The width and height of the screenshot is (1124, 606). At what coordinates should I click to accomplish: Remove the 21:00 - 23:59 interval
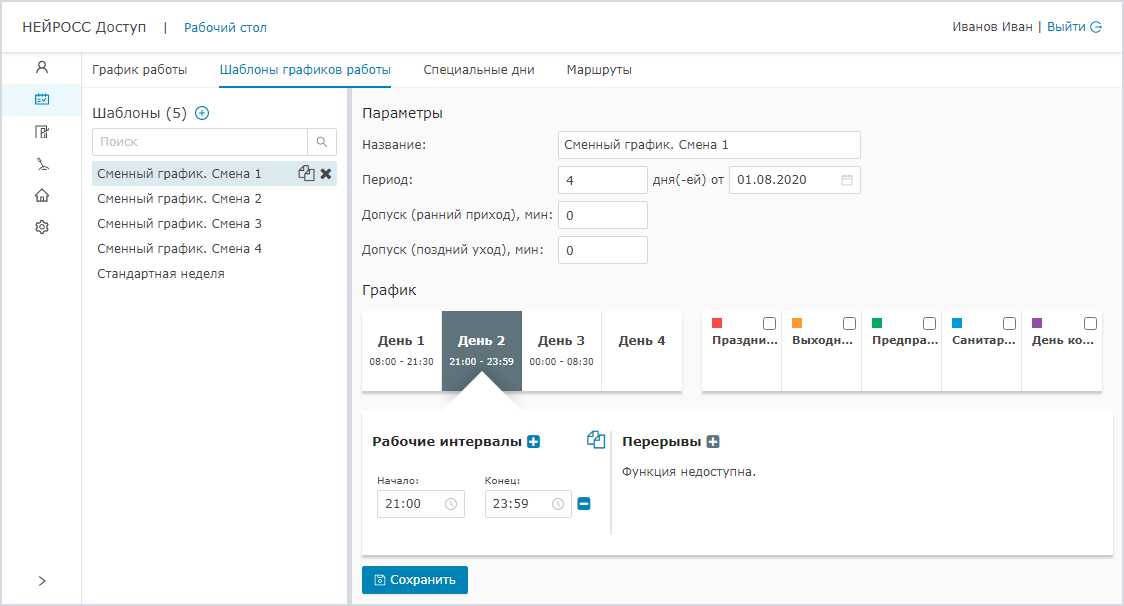coord(584,504)
